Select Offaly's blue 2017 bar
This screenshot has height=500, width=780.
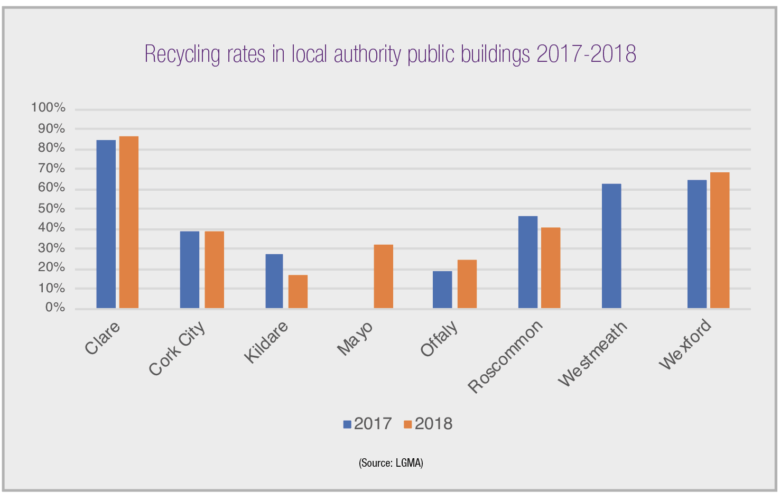click(x=444, y=289)
